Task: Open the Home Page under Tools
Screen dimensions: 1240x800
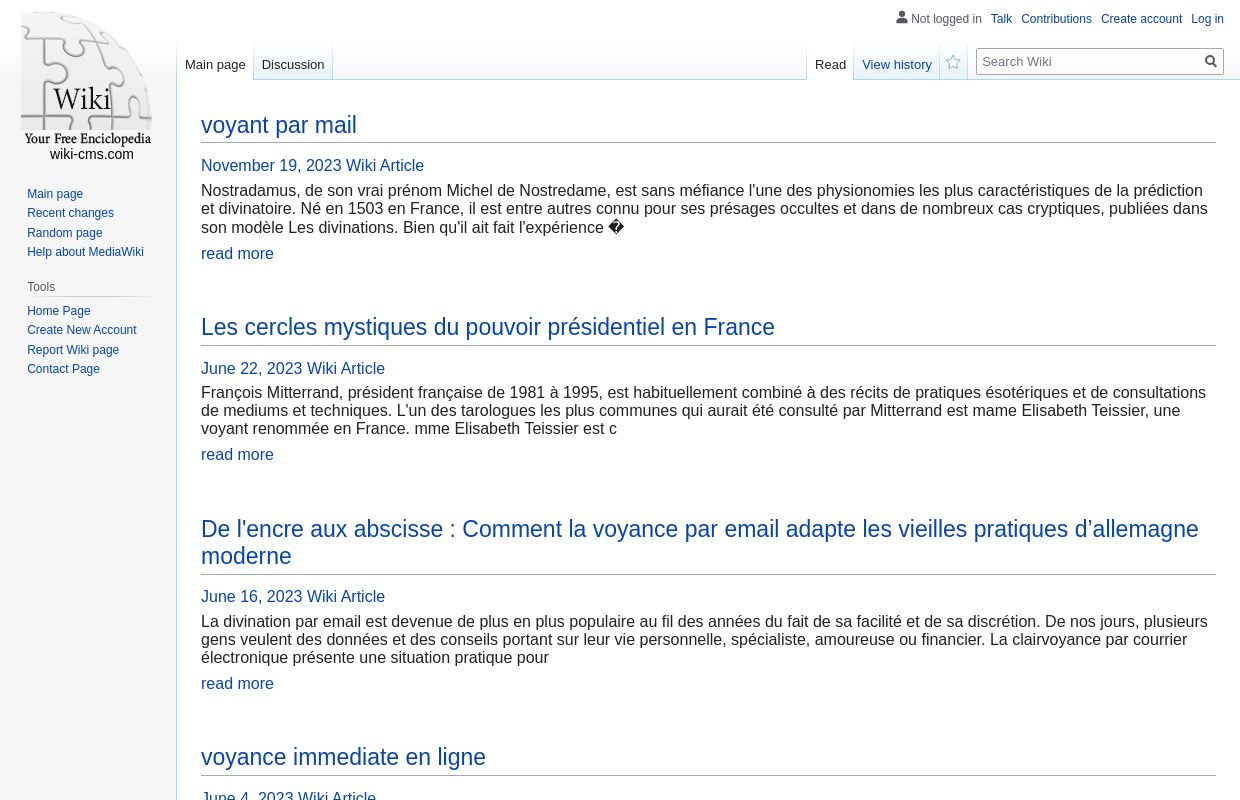Action: [x=58, y=310]
